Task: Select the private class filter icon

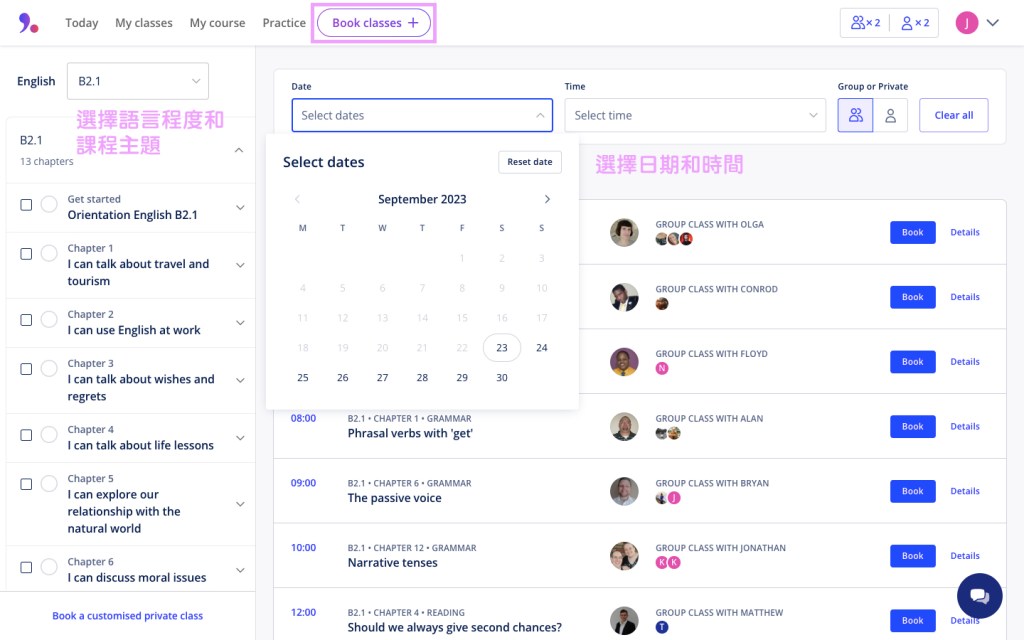Action: 890,115
